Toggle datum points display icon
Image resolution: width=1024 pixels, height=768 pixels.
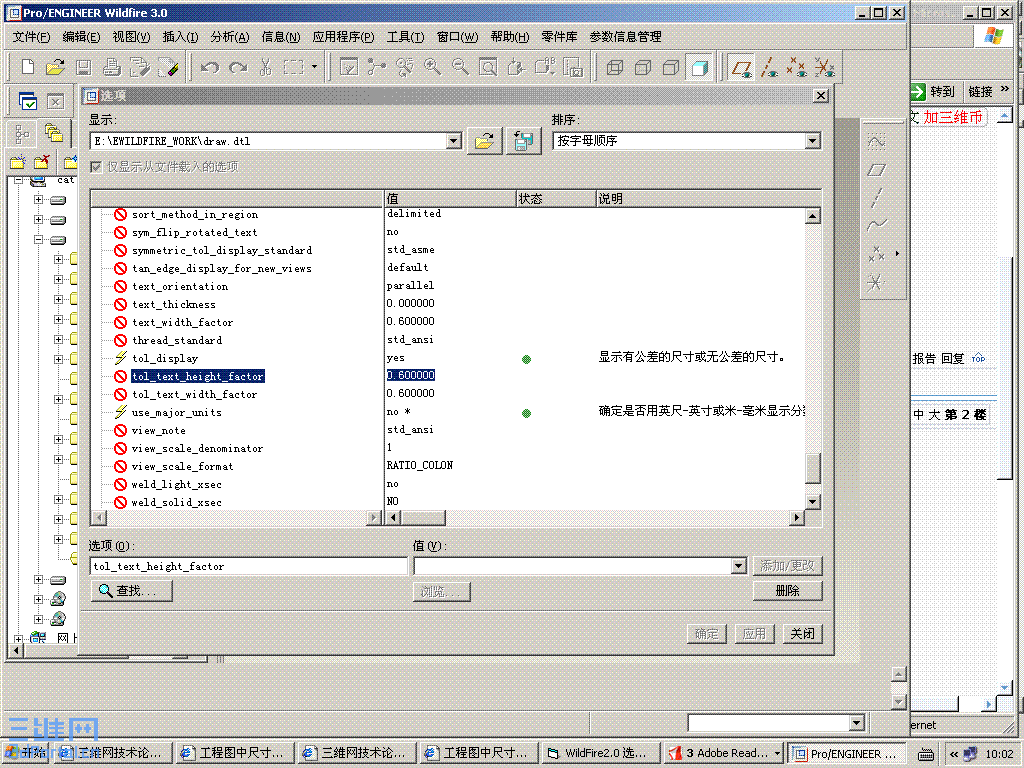(x=797, y=67)
